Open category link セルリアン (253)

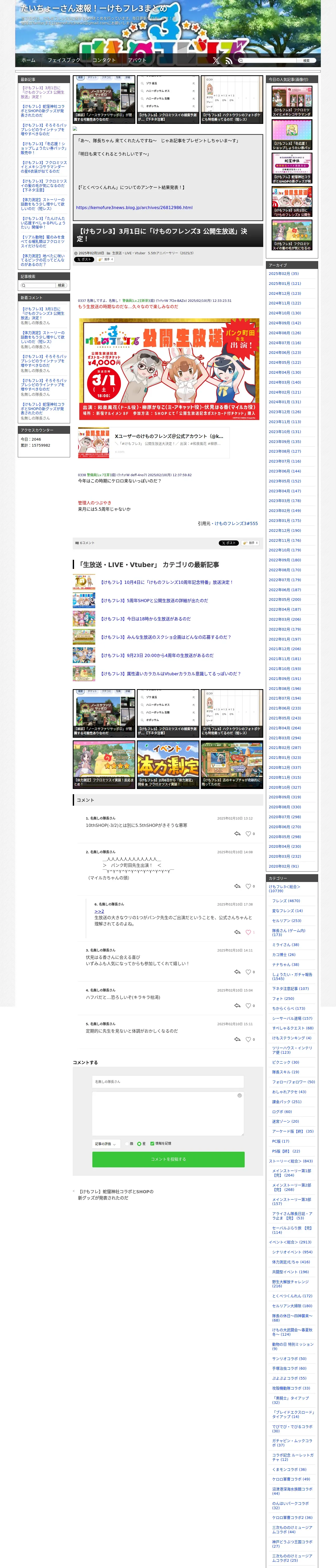pos(287,920)
